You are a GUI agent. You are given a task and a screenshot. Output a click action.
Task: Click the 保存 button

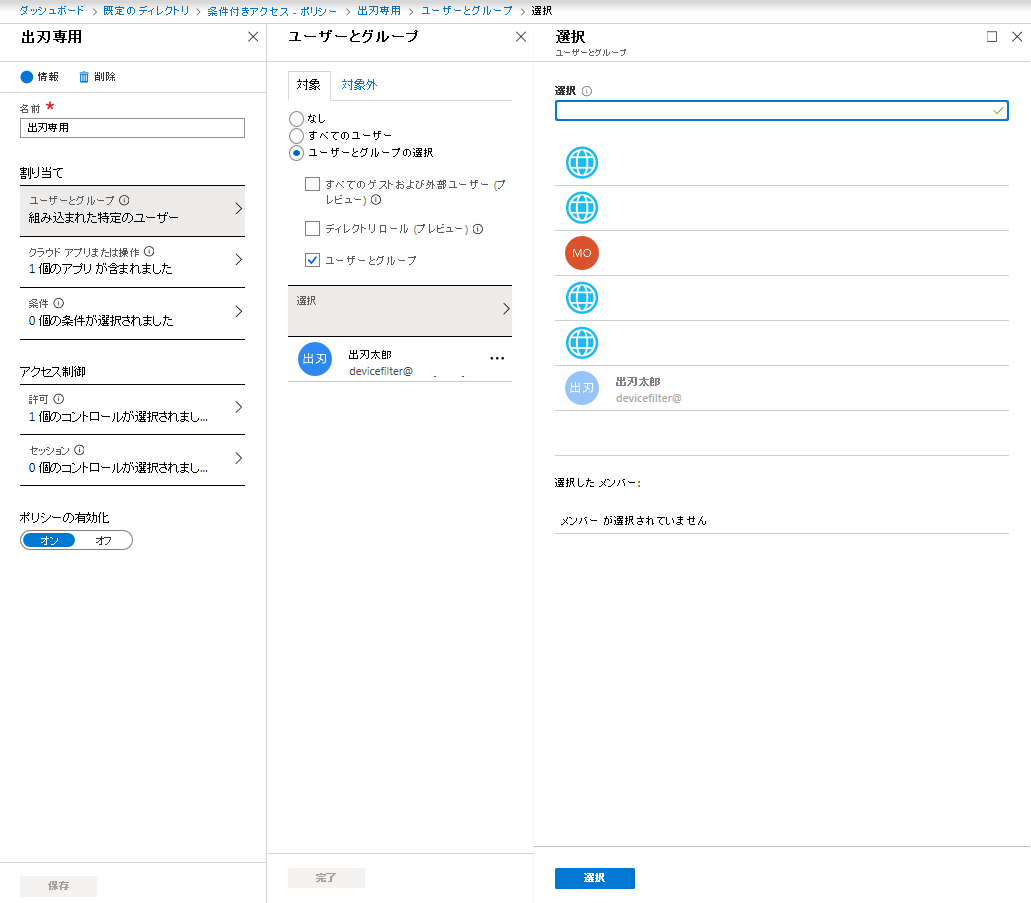[59, 886]
